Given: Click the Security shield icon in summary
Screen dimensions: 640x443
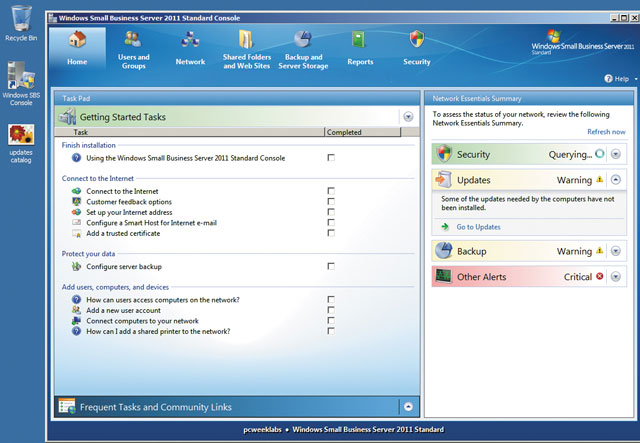Looking at the screenshot, I should pos(444,154).
